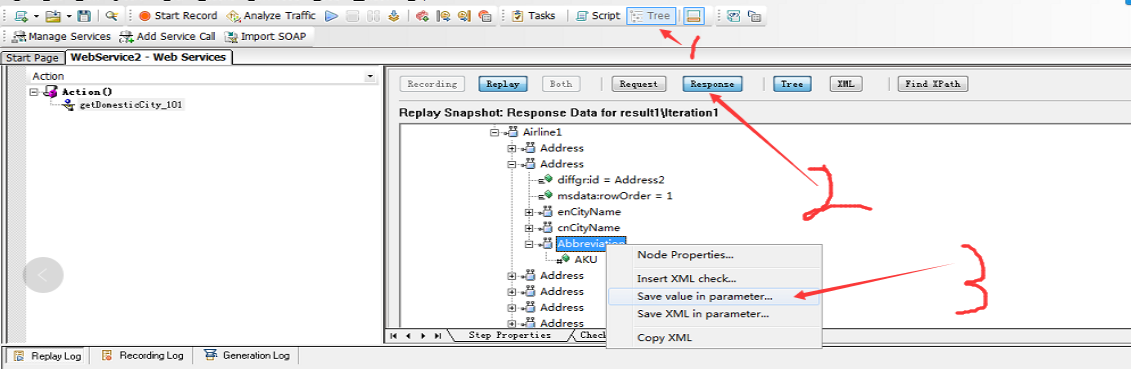Image resolution: width=1131 pixels, height=369 pixels.
Task: Jump to first tab with navigation arrow
Action: pos(394,336)
